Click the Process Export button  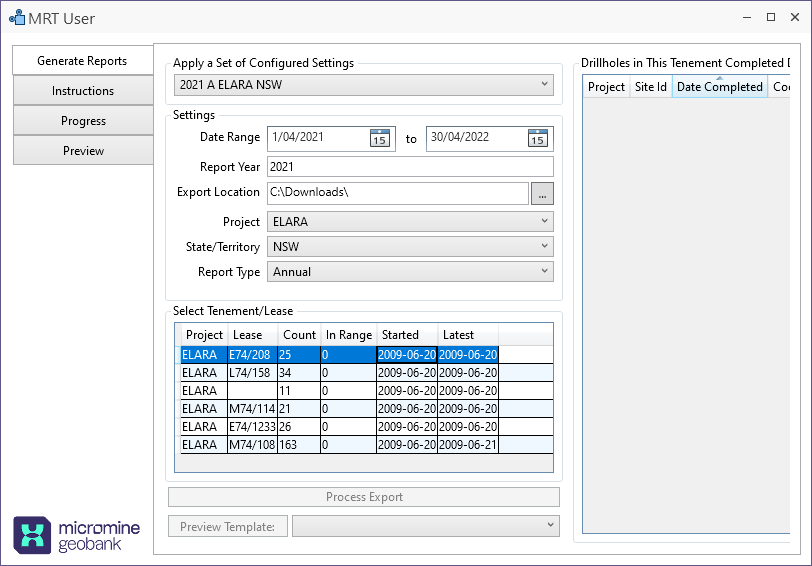pyautogui.click(x=364, y=497)
